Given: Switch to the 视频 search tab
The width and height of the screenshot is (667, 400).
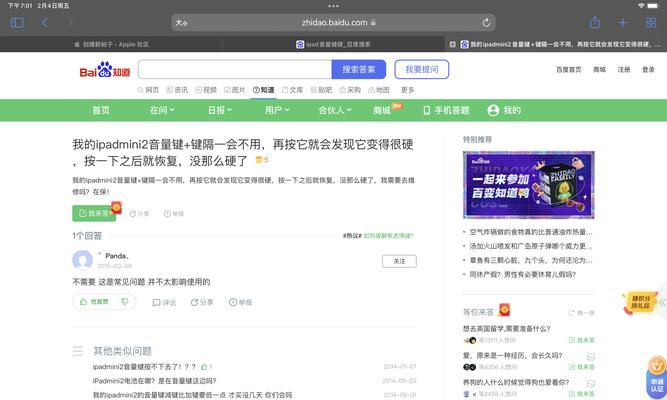Looking at the screenshot, I should (x=206, y=90).
